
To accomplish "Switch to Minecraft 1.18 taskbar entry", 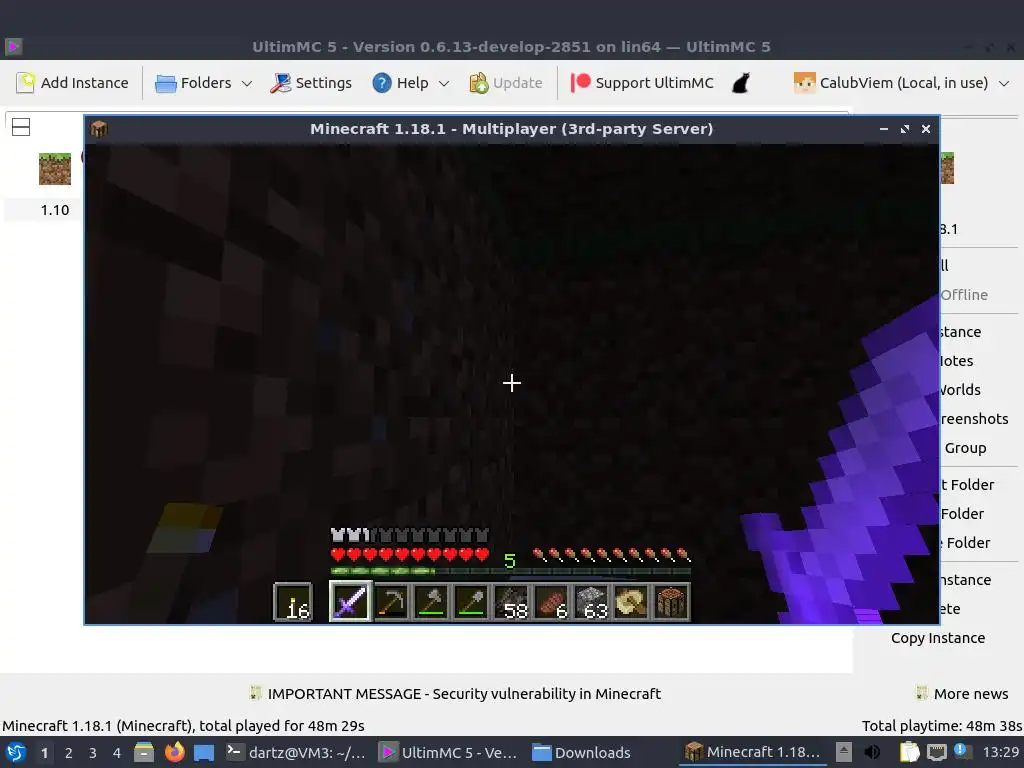I will (752, 752).
